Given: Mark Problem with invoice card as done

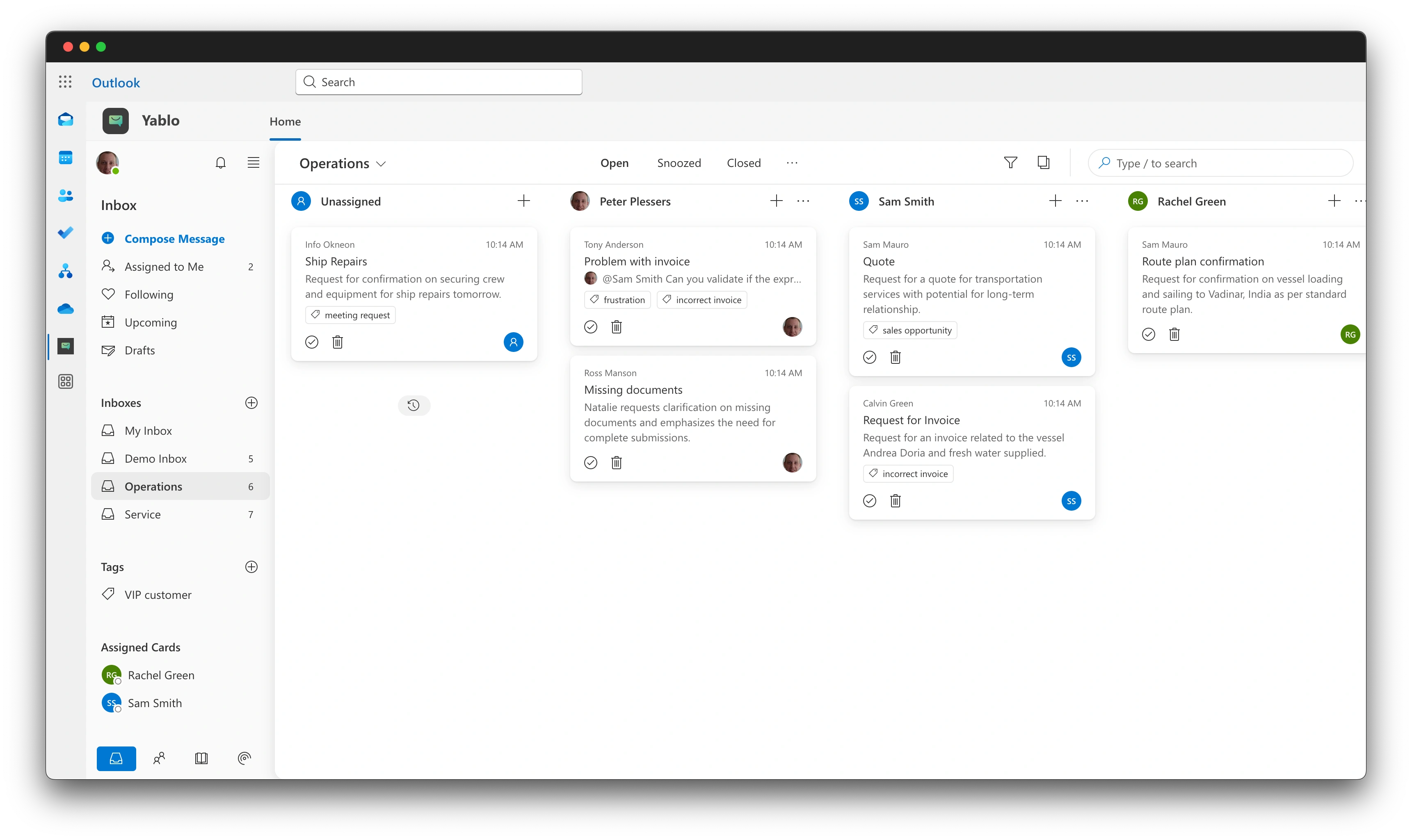Looking at the screenshot, I should pyautogui.click(x=590, y=326).
